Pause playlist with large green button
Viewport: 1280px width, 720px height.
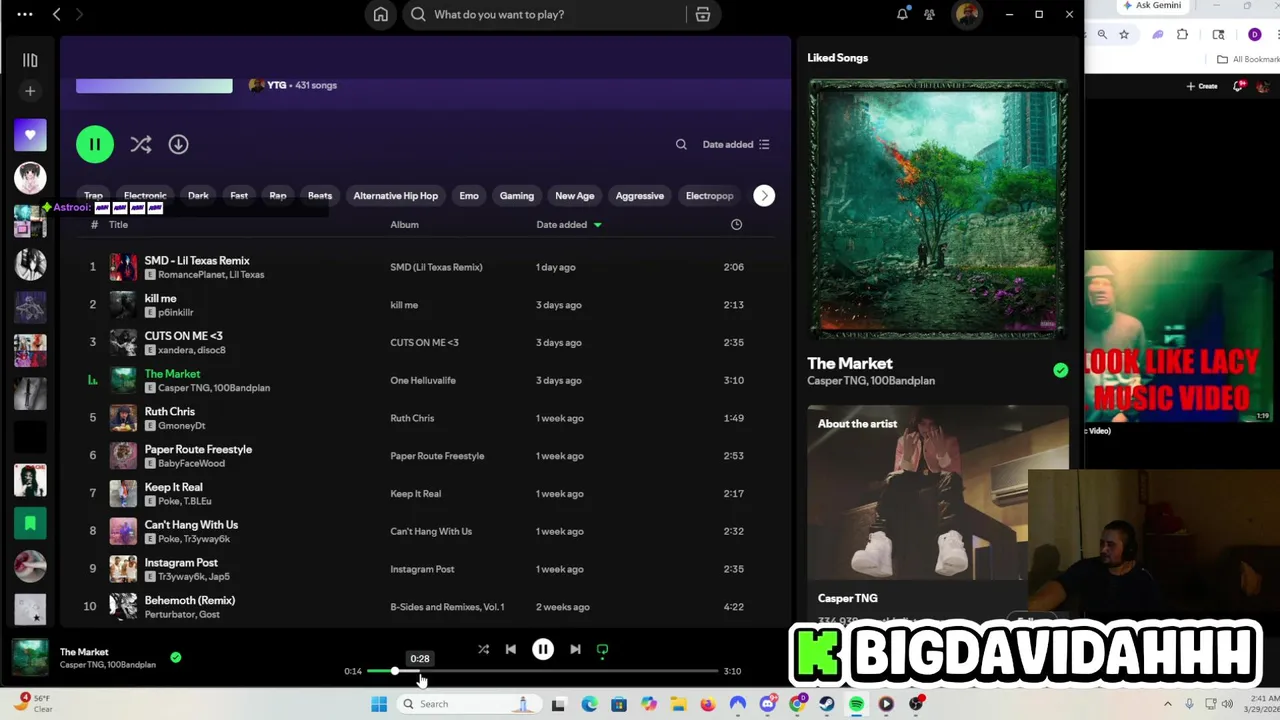coord(95,144)
